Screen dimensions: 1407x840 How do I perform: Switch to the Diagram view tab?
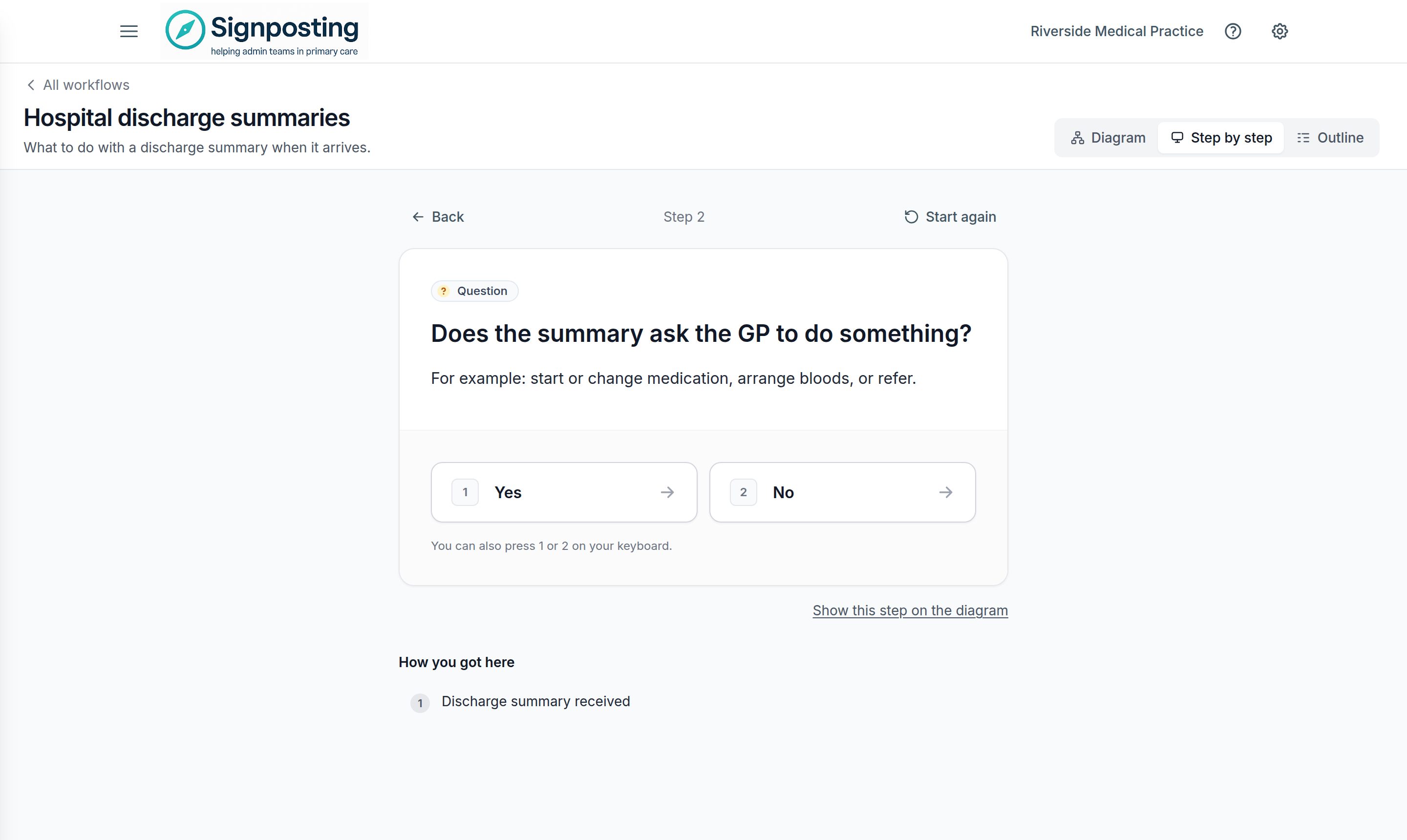point(1108,138)
